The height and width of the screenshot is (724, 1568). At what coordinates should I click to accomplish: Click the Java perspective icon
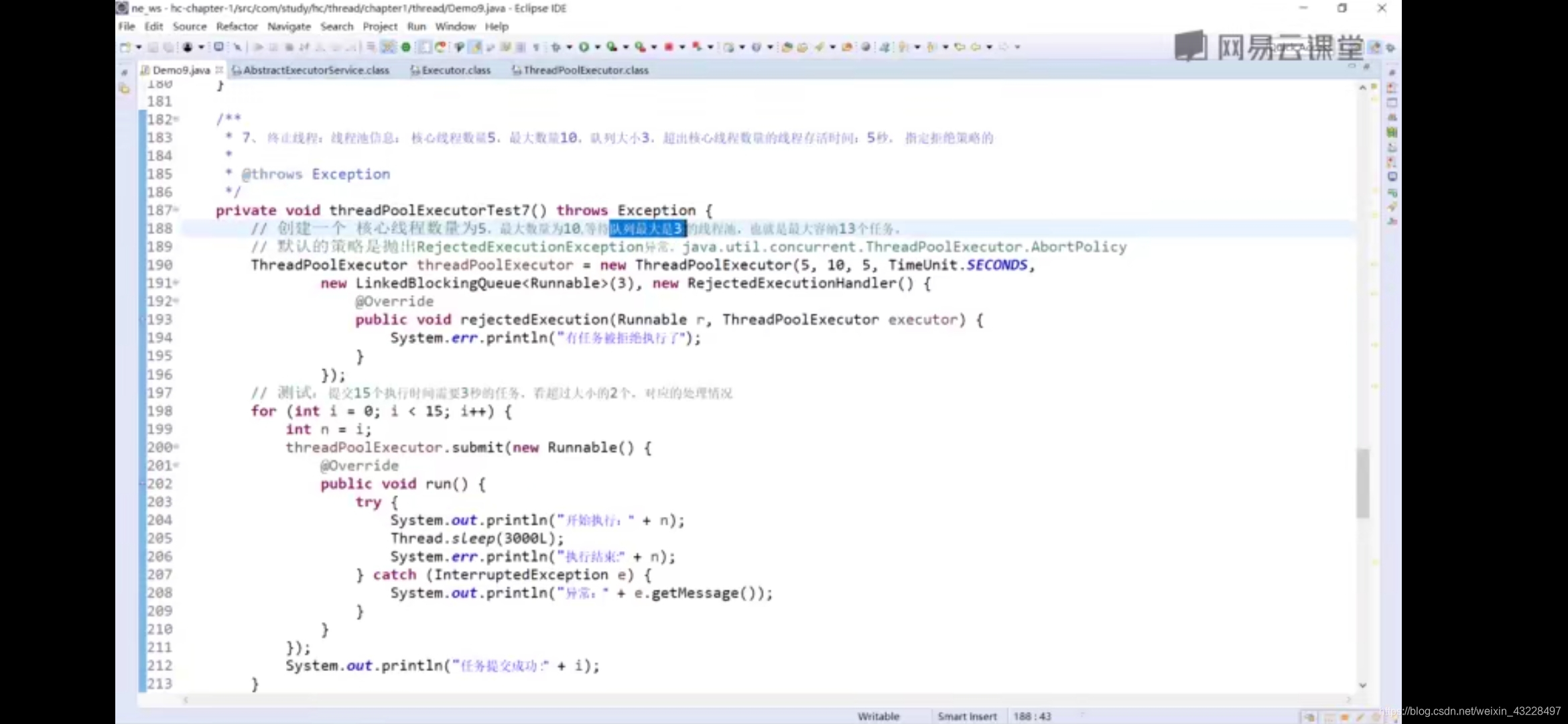point(1375,47)
